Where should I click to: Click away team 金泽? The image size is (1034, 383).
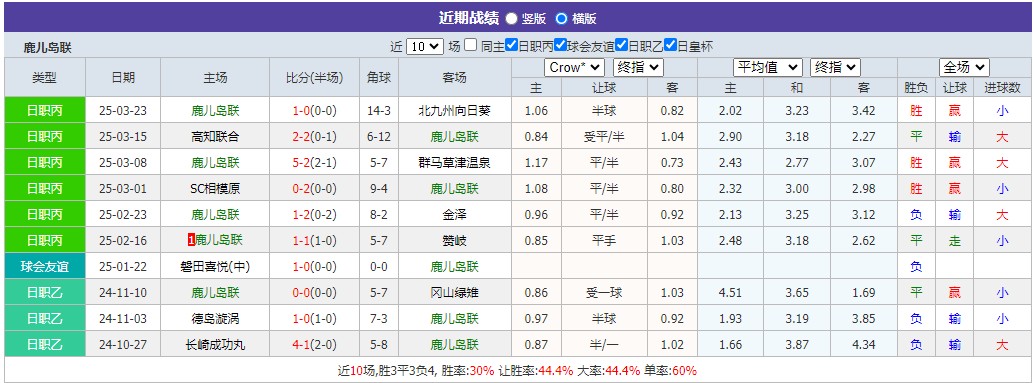(x=455, y=215)
